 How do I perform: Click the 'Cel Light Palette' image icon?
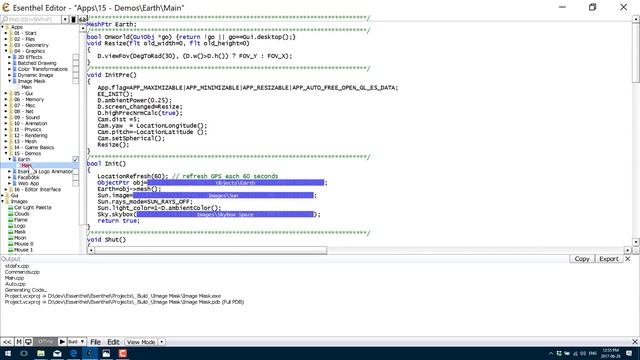11,208
